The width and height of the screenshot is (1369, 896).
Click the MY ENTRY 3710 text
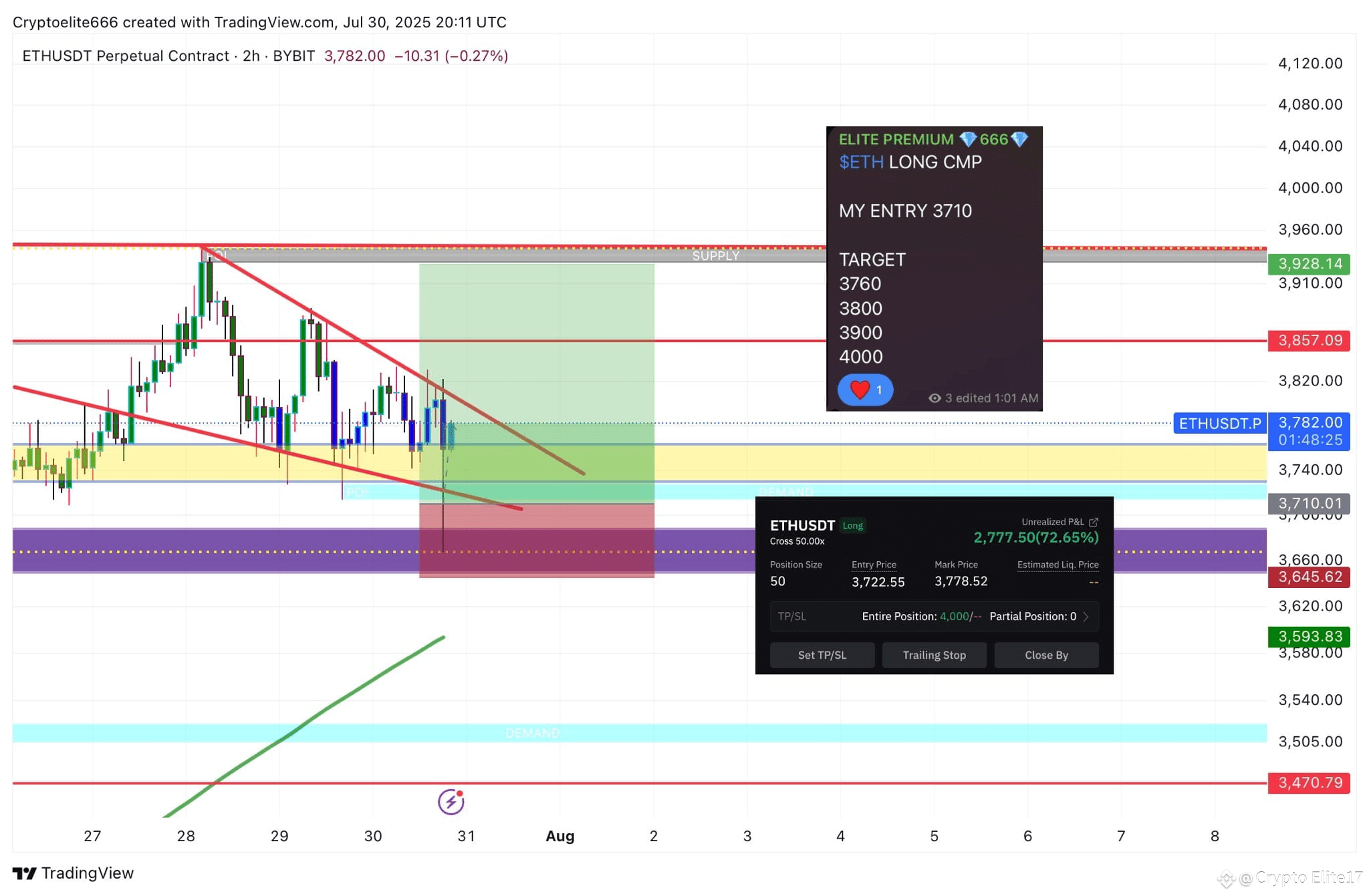(x=905, y=211)
